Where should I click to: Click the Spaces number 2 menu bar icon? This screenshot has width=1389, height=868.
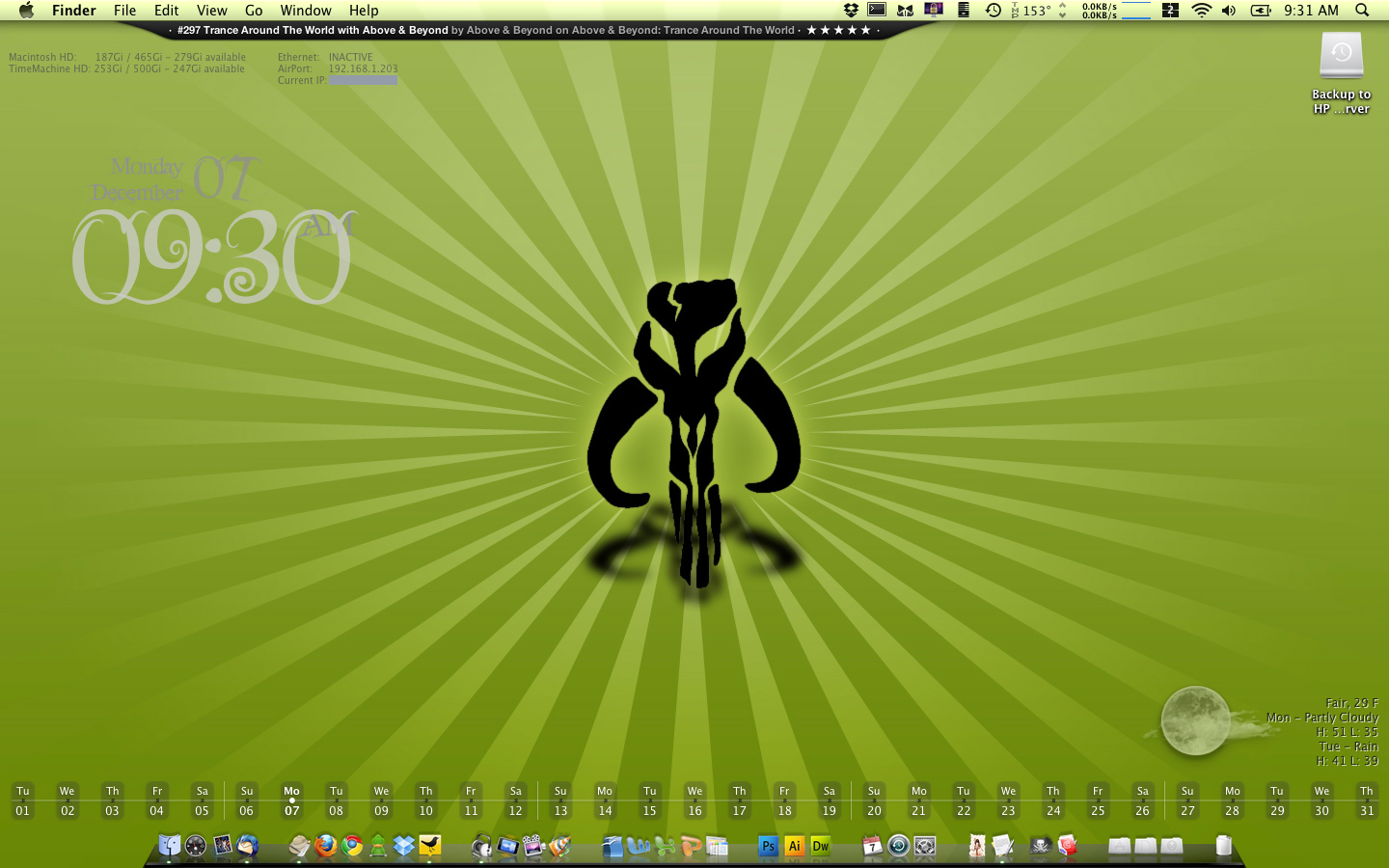pyautogui.click(x=1170, y=11)
